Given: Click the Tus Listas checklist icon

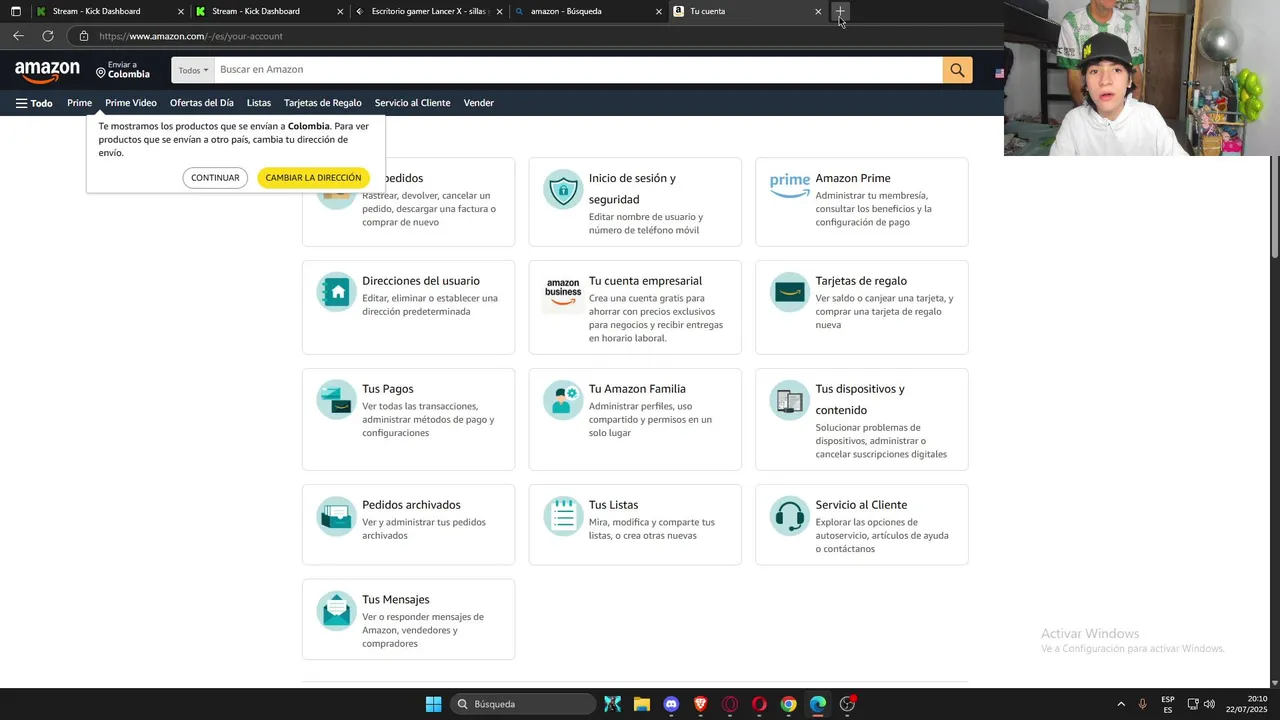Looking at the screenshot, I should (563, 516).
